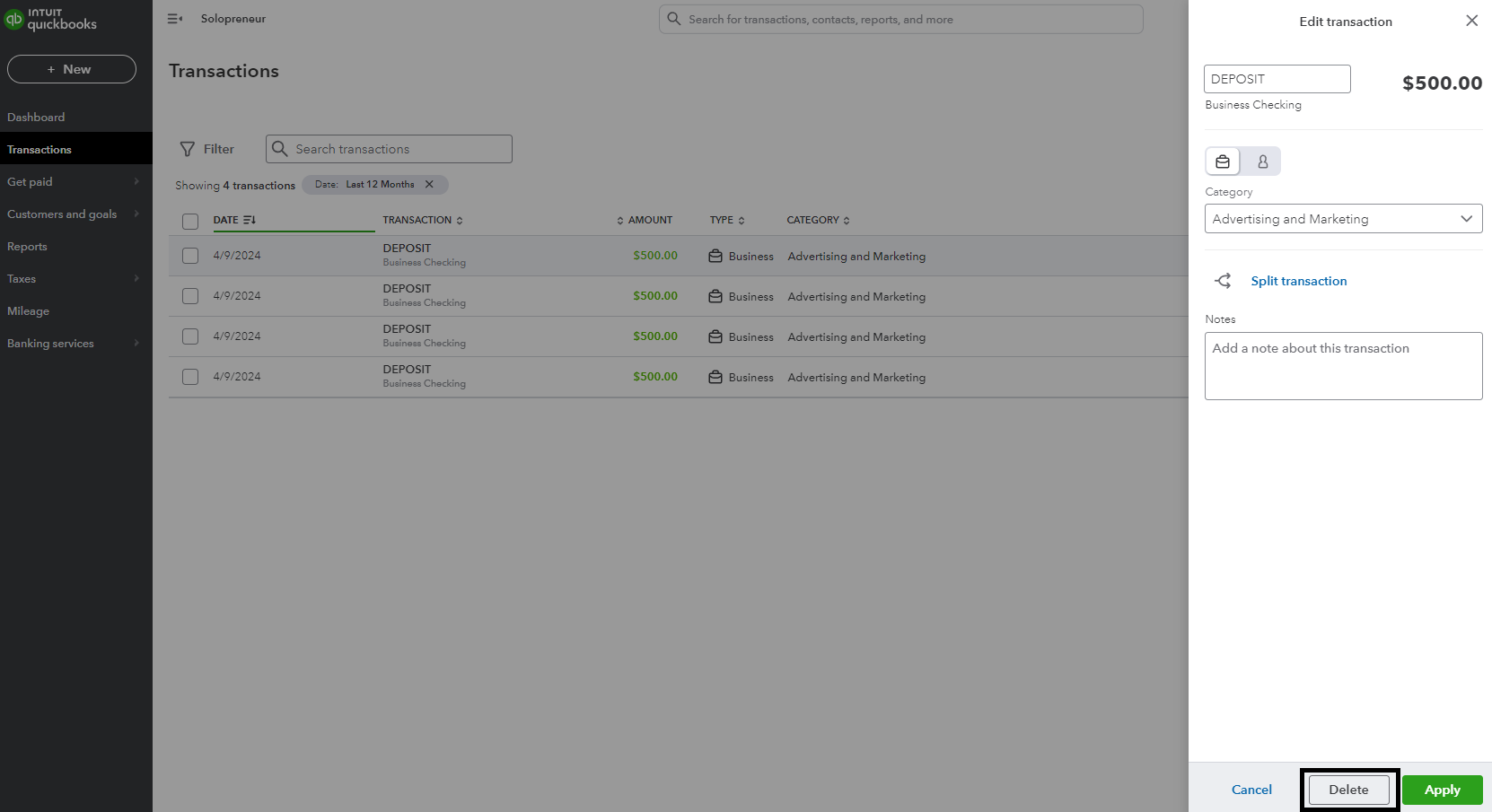Expand the Banking services submenu
The width and height of the screenshot is (1492, 812).
72,344
